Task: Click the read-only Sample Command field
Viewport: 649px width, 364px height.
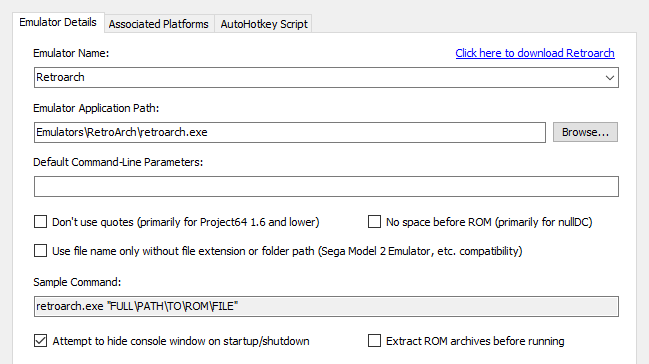Action: [326, 306]
